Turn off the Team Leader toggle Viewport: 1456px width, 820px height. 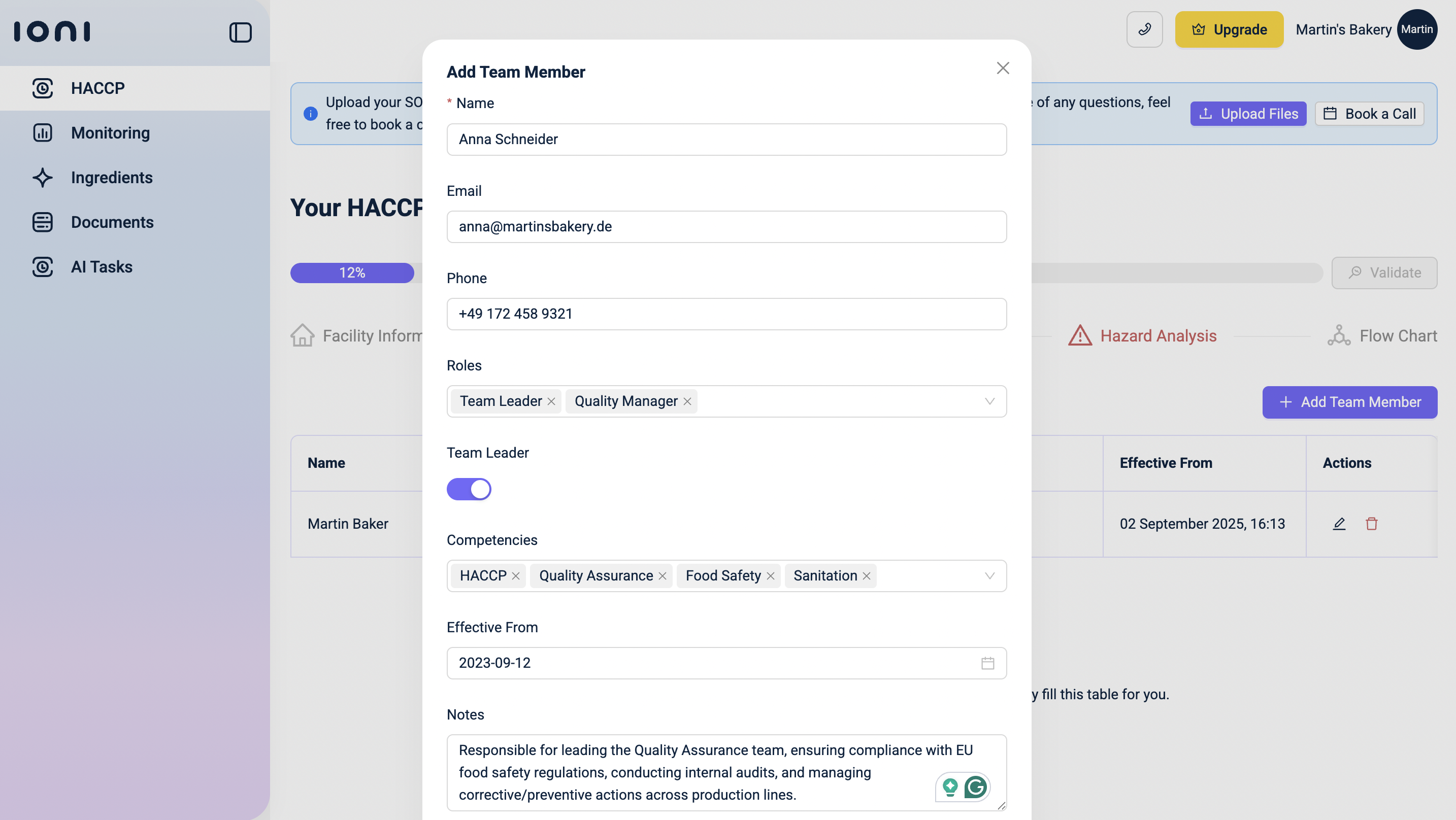469,489
